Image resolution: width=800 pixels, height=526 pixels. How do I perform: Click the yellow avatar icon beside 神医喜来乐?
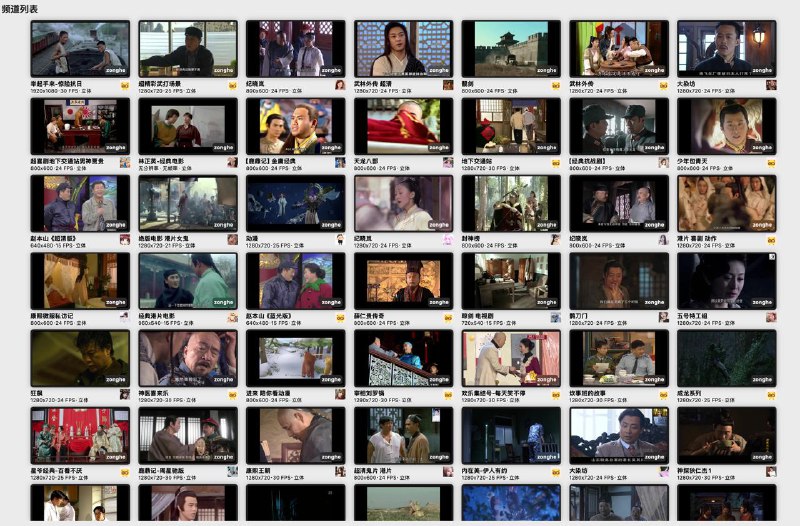pyautogui.click(x=232, y=394)
